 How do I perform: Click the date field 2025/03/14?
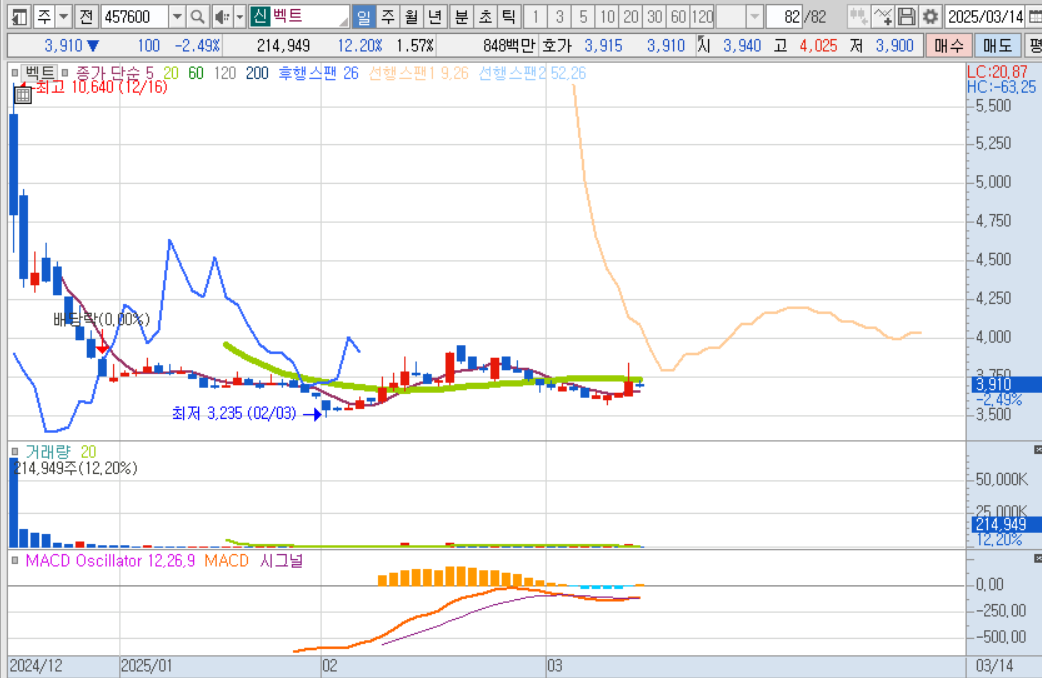click(x=986, y=16)
